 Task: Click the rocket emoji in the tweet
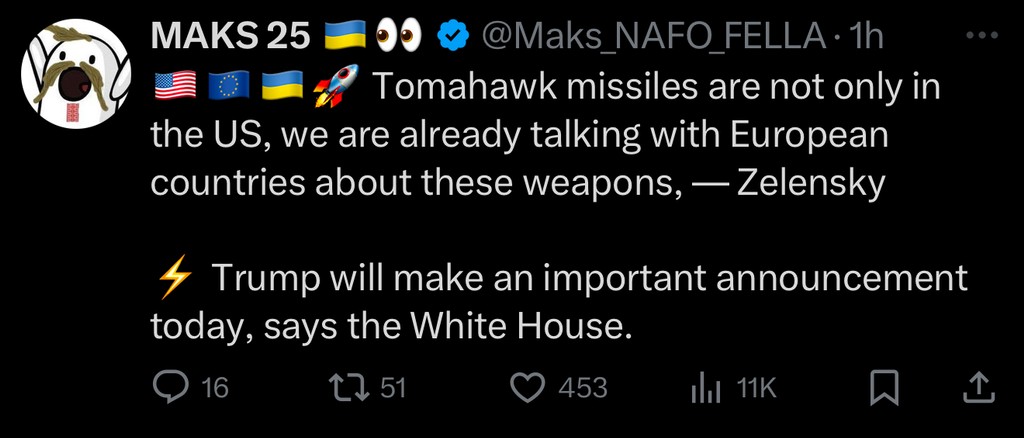[336, 89]
